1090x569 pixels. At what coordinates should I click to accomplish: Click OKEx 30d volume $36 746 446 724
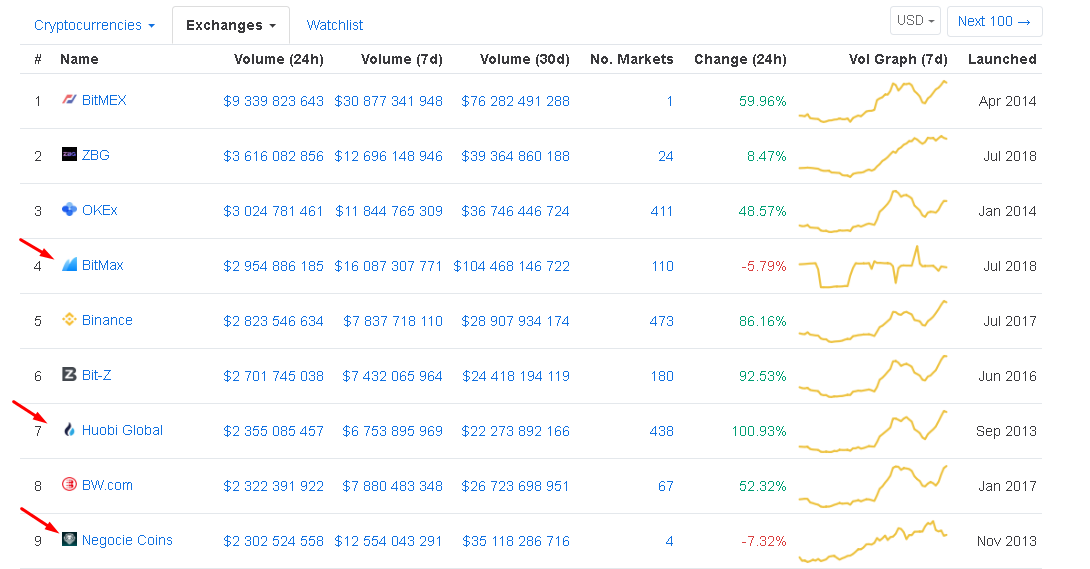tap(515, 211)
